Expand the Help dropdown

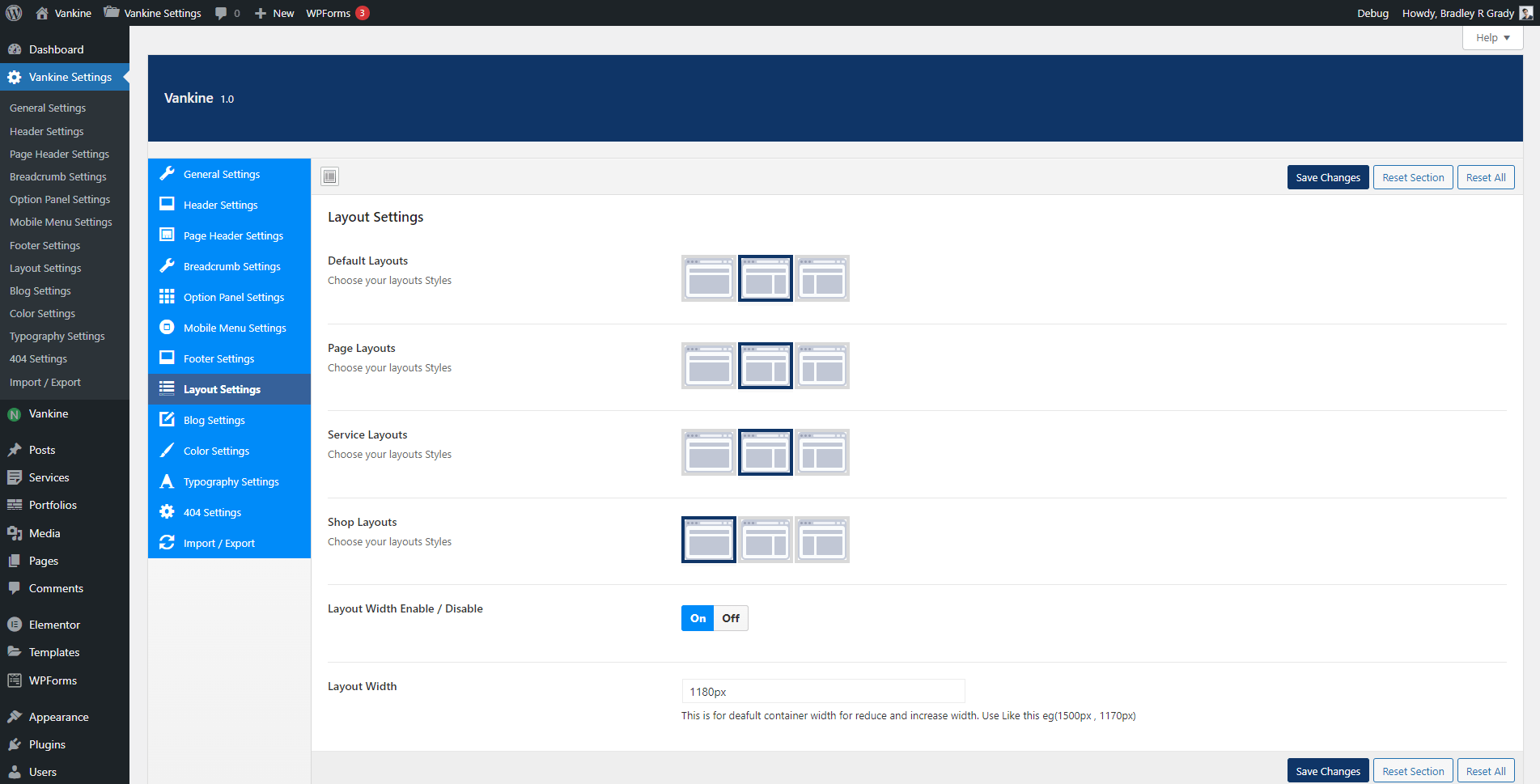pos(1492,38)
